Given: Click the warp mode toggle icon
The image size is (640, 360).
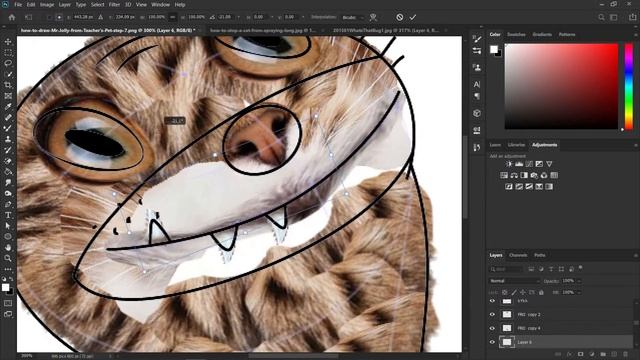Looking at the screenshot, I should [x=373, y=17].
